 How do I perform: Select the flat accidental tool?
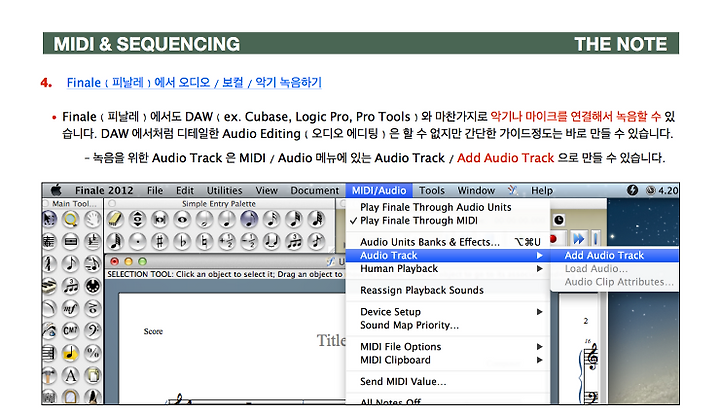182,241
